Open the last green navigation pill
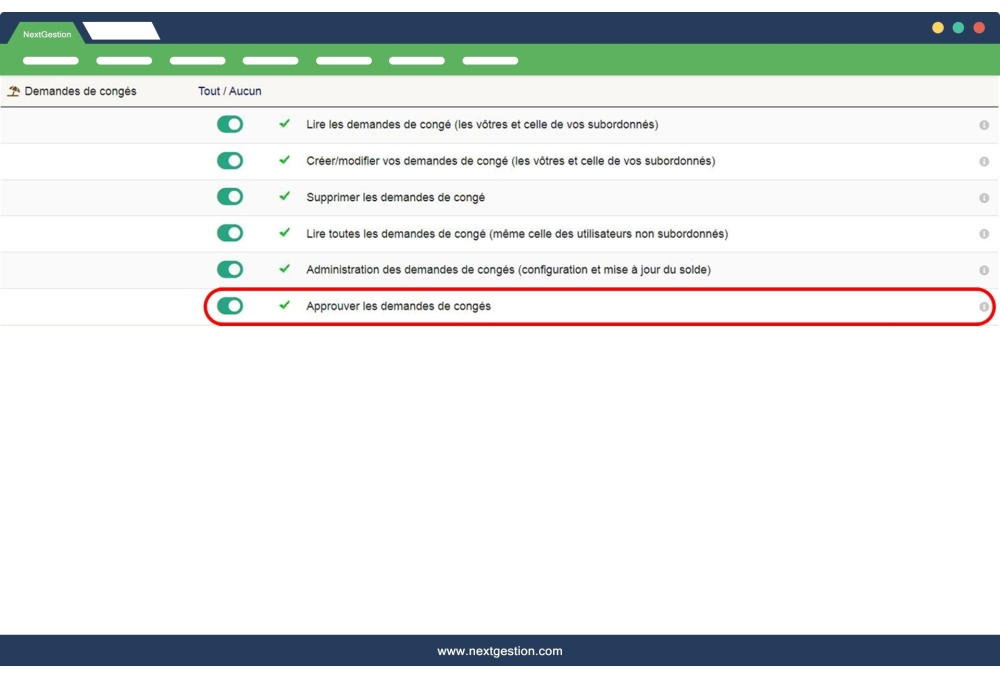 pos(490,60)
